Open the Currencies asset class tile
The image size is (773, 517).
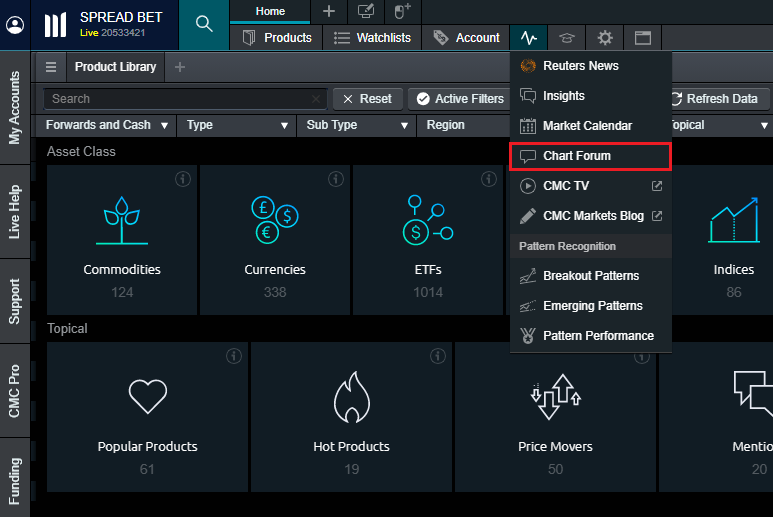click(x=275, y=240)
